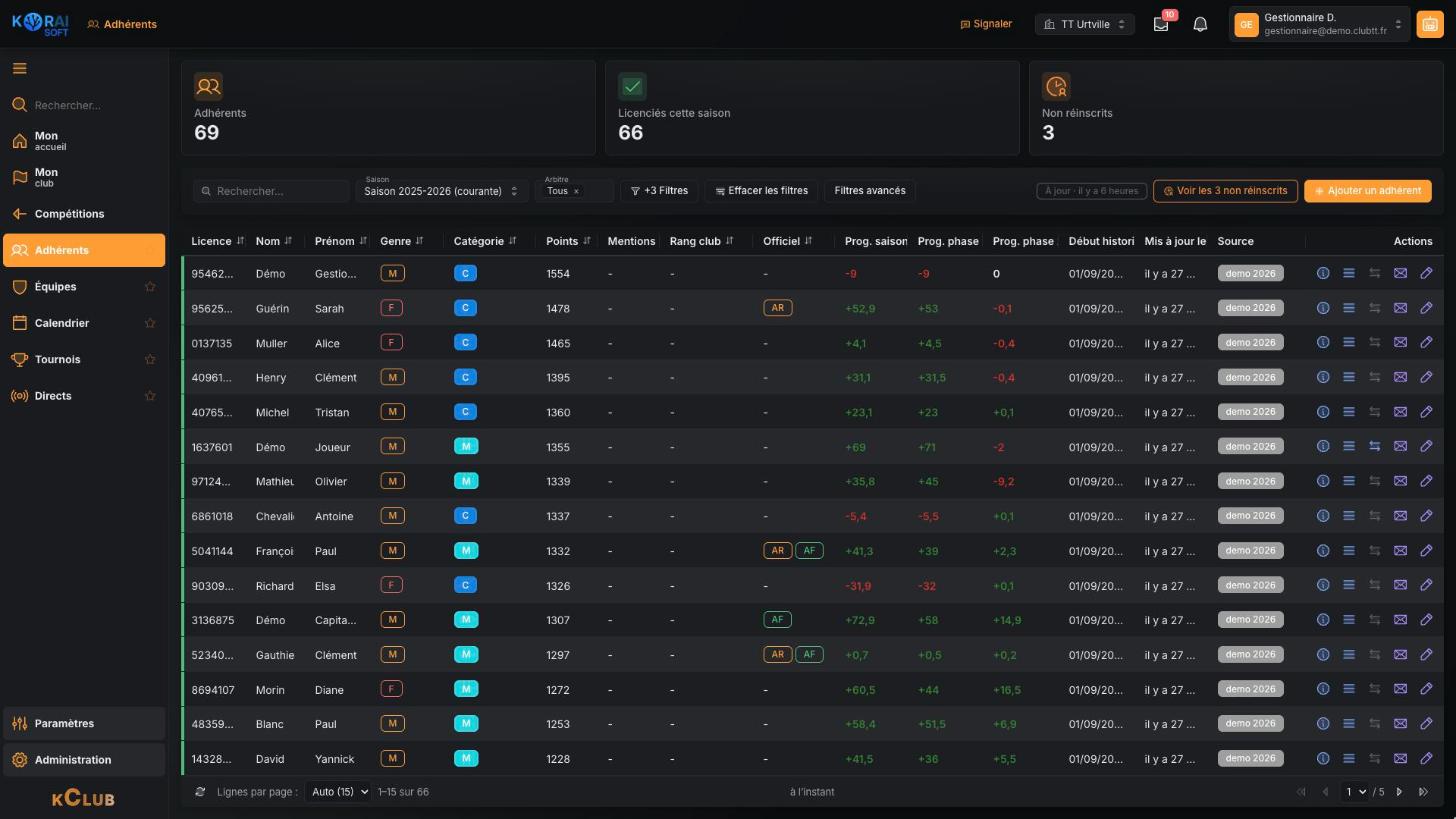Toggle favorite star for Équipes
Viewport: 1456px width, 819px height.
(150, 287)
